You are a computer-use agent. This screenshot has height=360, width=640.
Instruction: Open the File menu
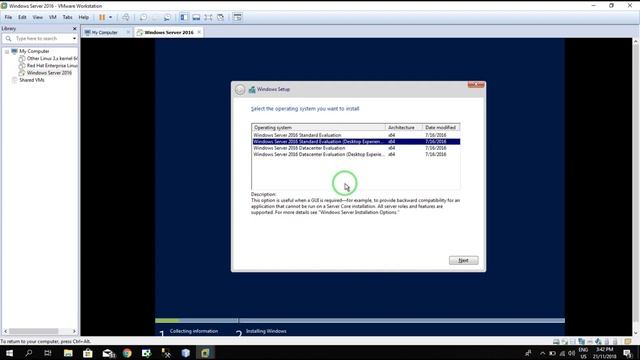click(x=8, y=17)
